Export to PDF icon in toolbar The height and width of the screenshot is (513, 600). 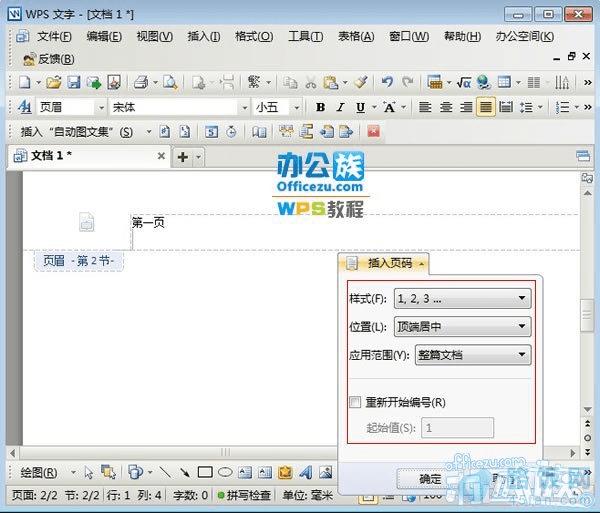point(114,82)
